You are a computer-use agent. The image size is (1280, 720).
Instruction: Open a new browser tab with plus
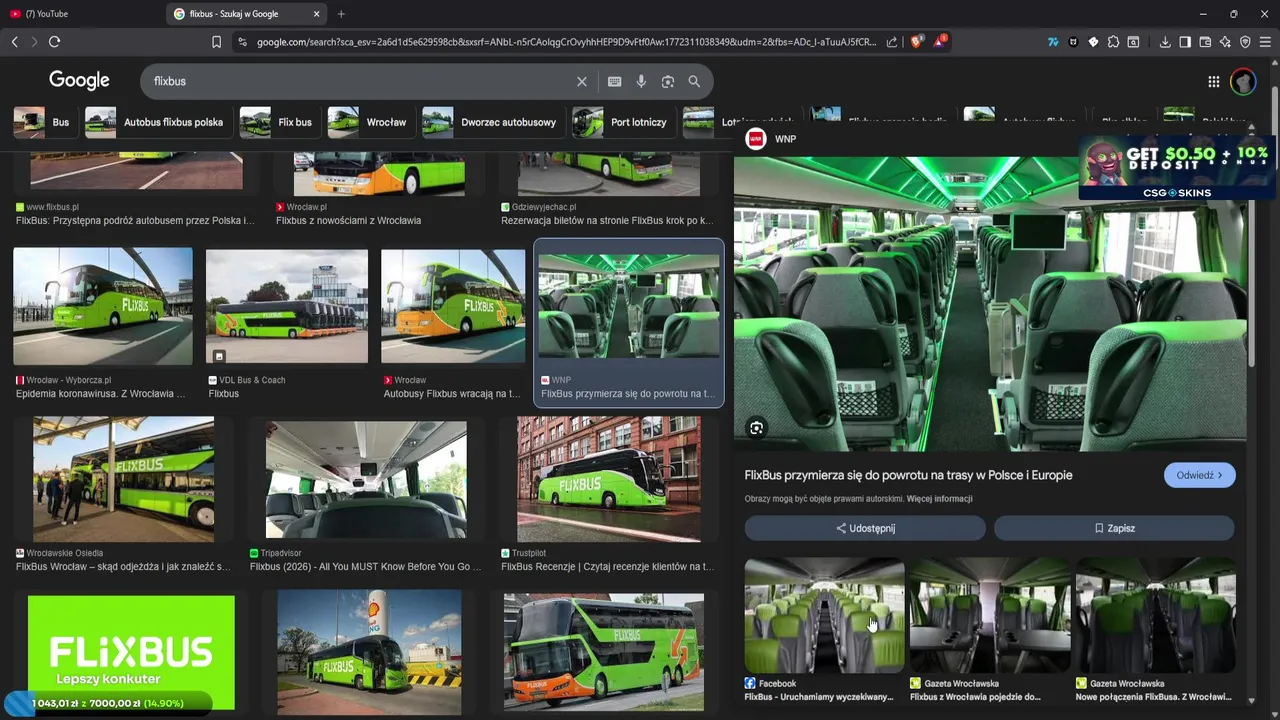coord(341,14)
